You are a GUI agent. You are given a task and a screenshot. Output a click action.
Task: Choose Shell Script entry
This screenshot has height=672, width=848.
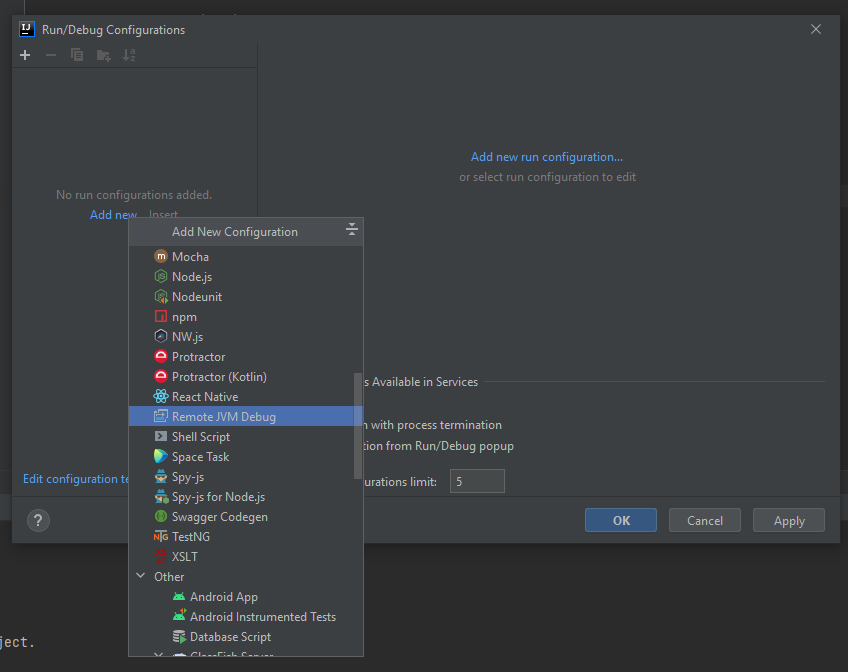246,436
